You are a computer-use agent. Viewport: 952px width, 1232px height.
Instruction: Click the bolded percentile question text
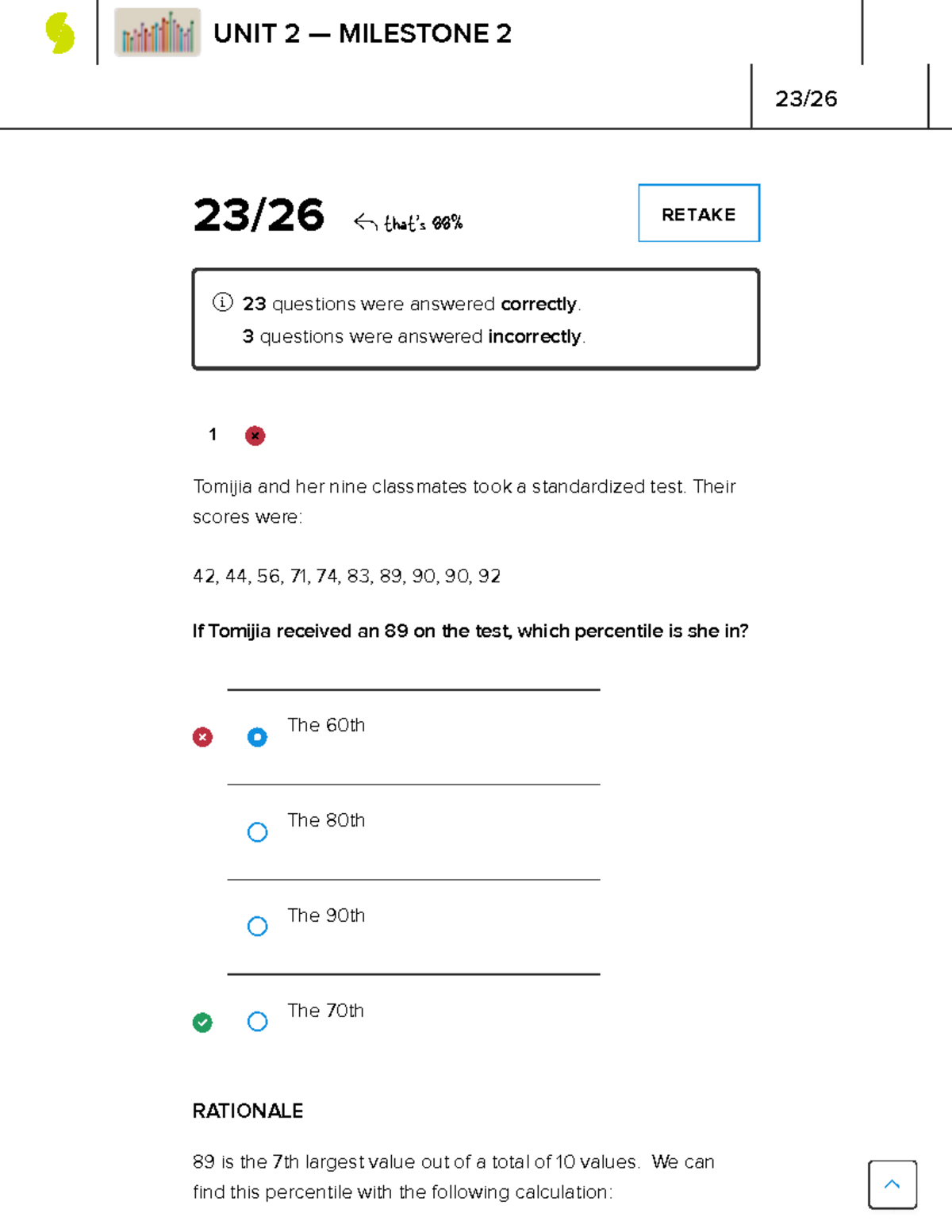(471, 631)
